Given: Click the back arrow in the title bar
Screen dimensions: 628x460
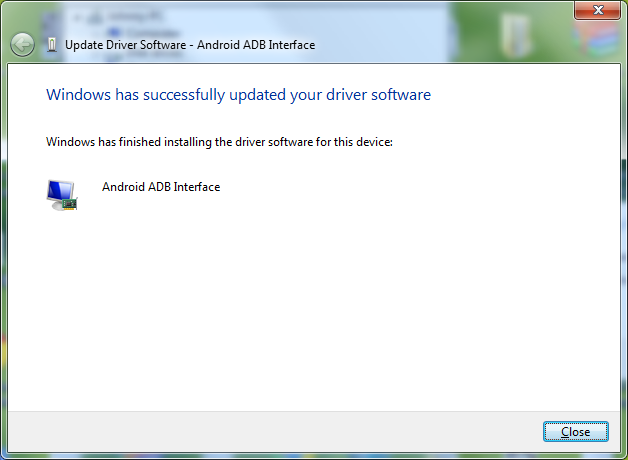Looking at the screenshot, I should pos(22,44).
